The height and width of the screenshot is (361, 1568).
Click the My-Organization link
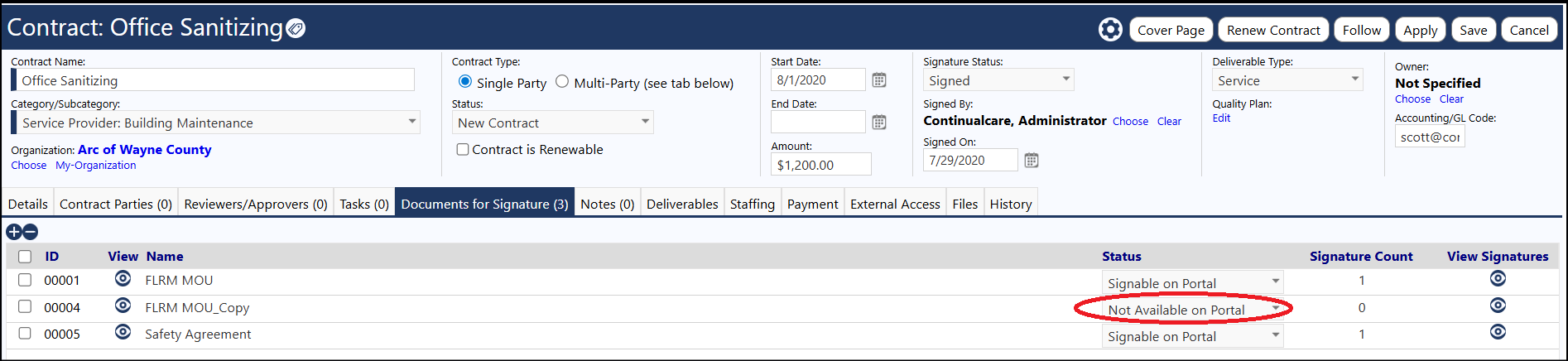coord(96,166)
